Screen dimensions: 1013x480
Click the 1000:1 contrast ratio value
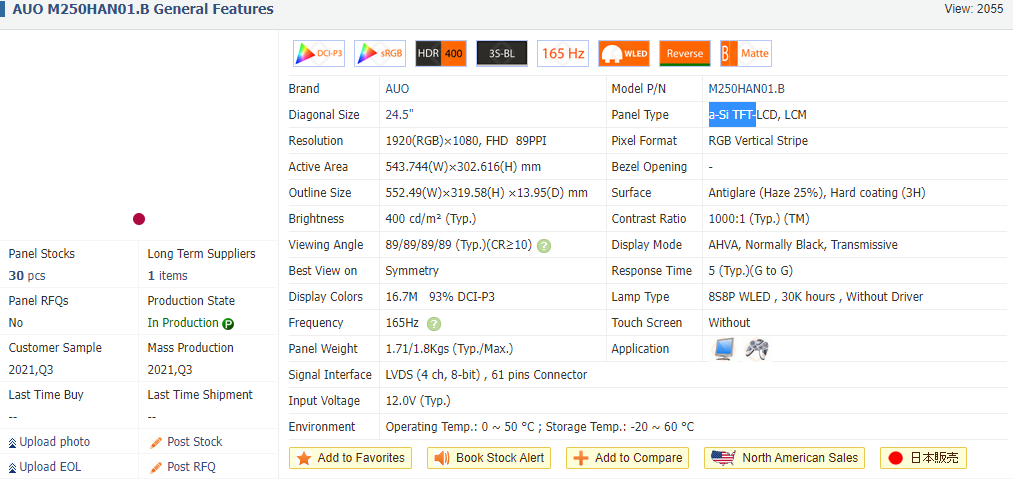pos(759,219)
